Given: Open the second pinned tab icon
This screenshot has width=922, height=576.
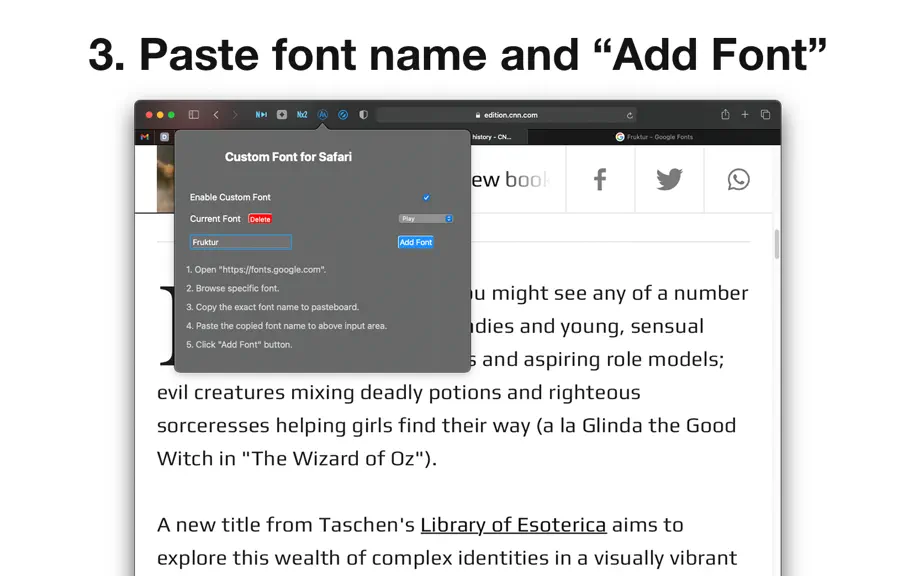Looking at the screenshot, I should (x=165, y=137).
